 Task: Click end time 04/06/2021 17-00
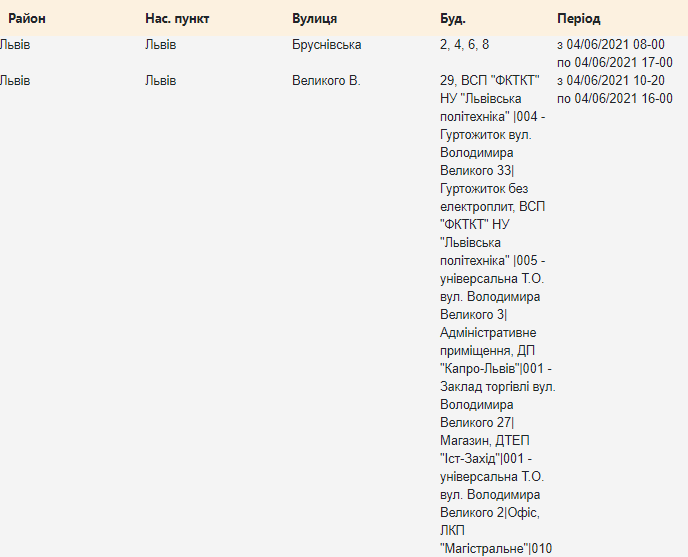click(614, 62)
